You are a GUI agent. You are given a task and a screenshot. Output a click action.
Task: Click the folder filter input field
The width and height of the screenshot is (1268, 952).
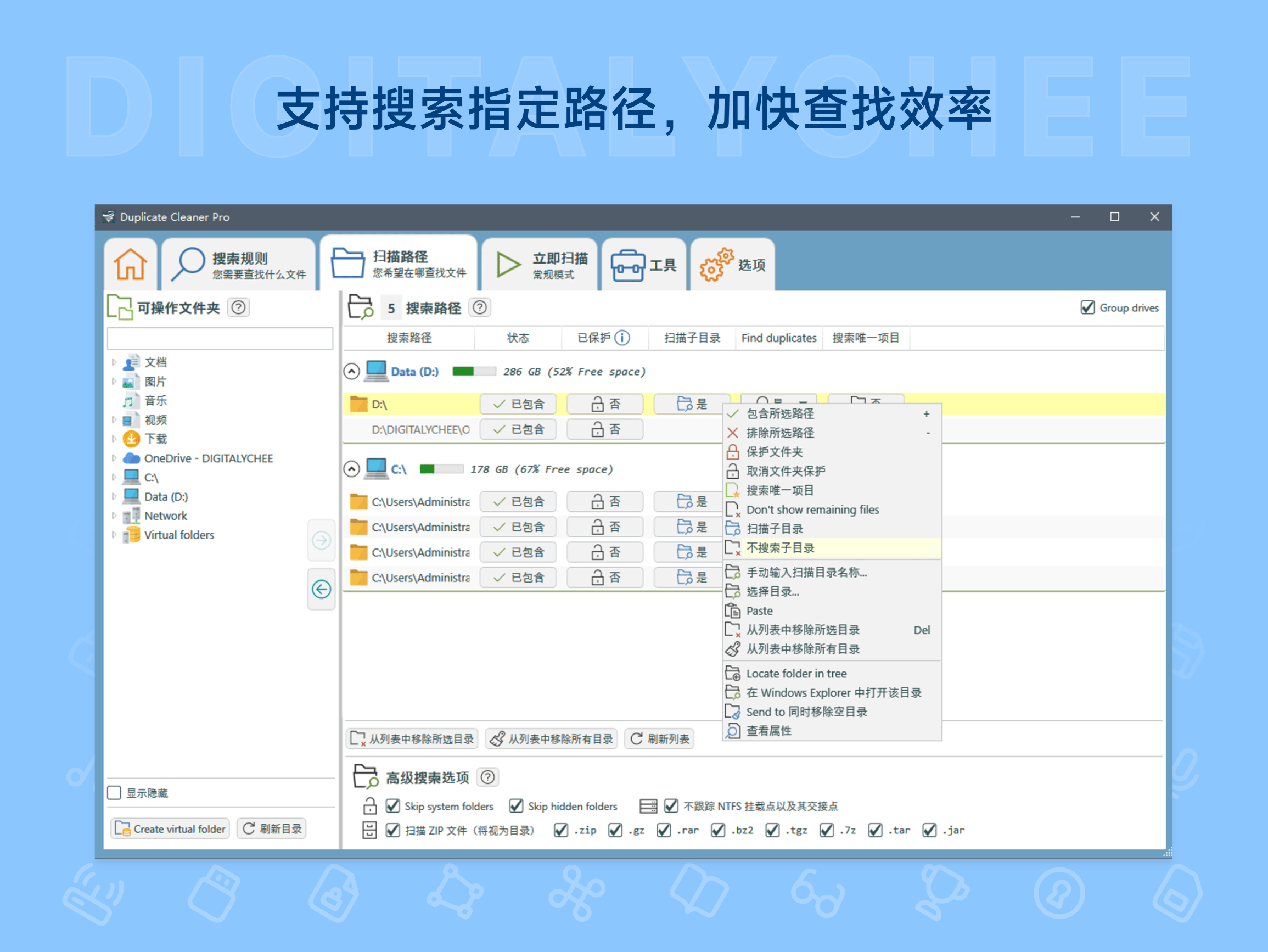click(220, 338)
